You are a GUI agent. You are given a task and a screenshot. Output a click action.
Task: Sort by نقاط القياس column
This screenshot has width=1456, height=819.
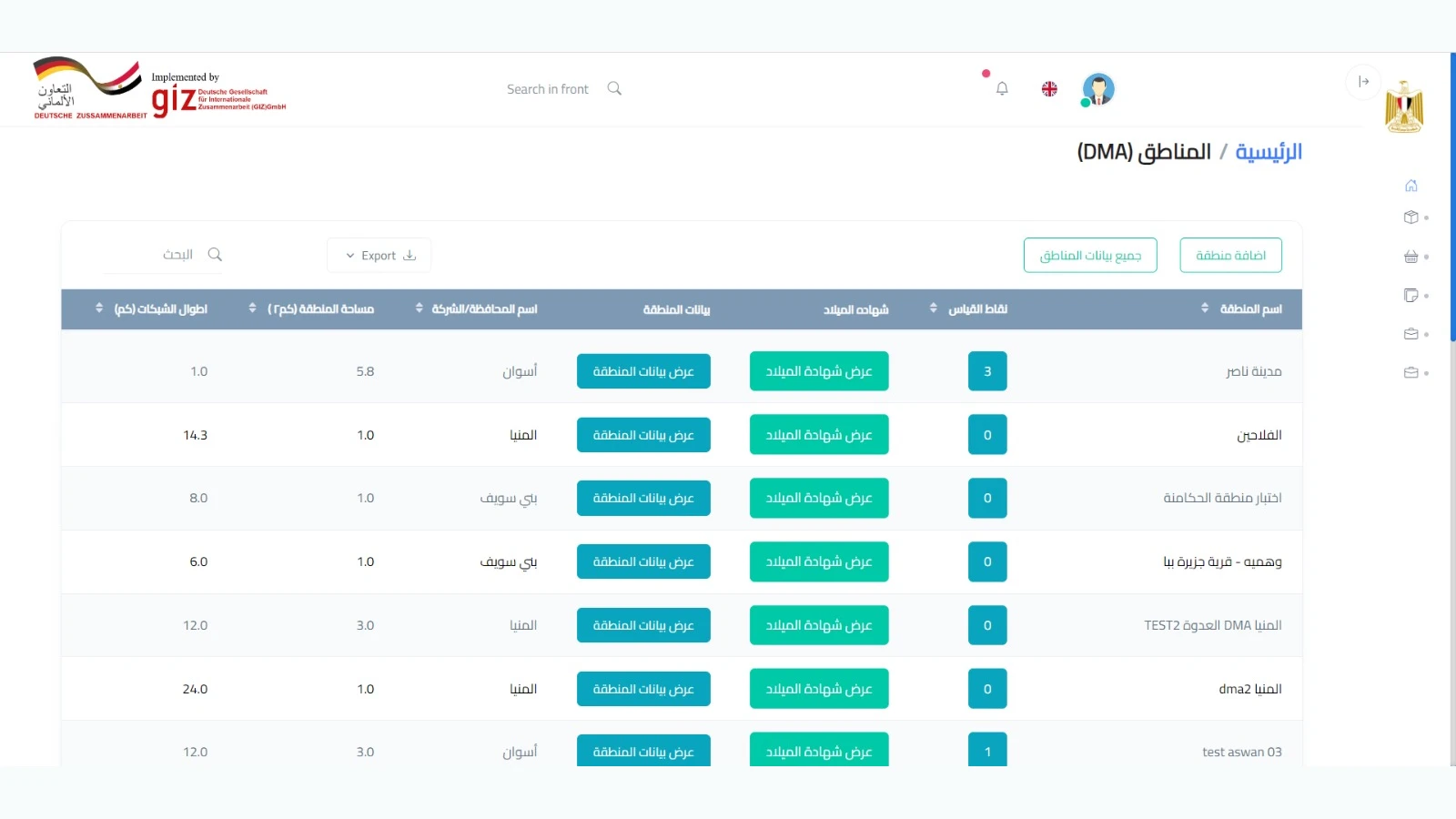click(934, 308)
